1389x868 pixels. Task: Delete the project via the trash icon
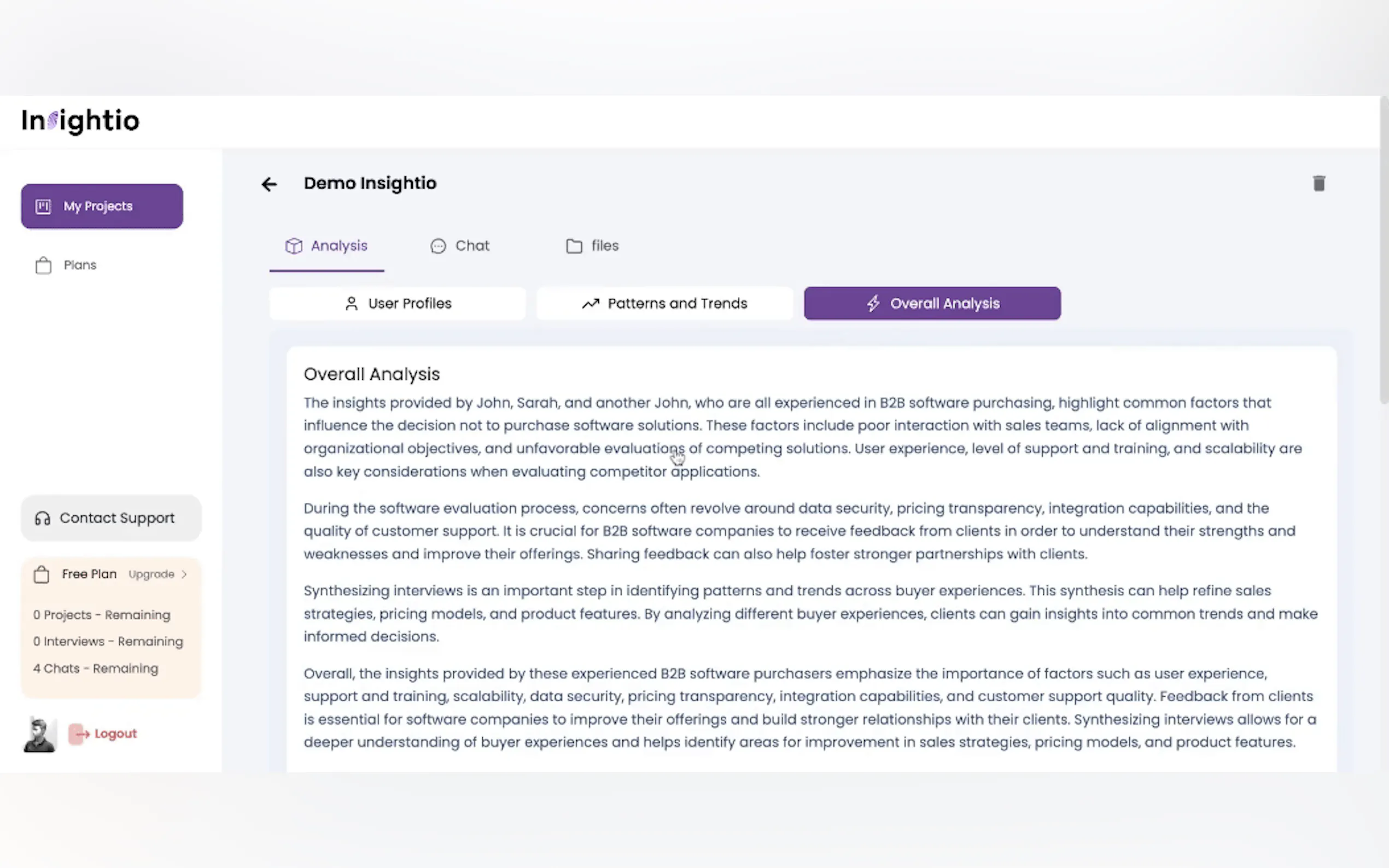pos(1319,183)
